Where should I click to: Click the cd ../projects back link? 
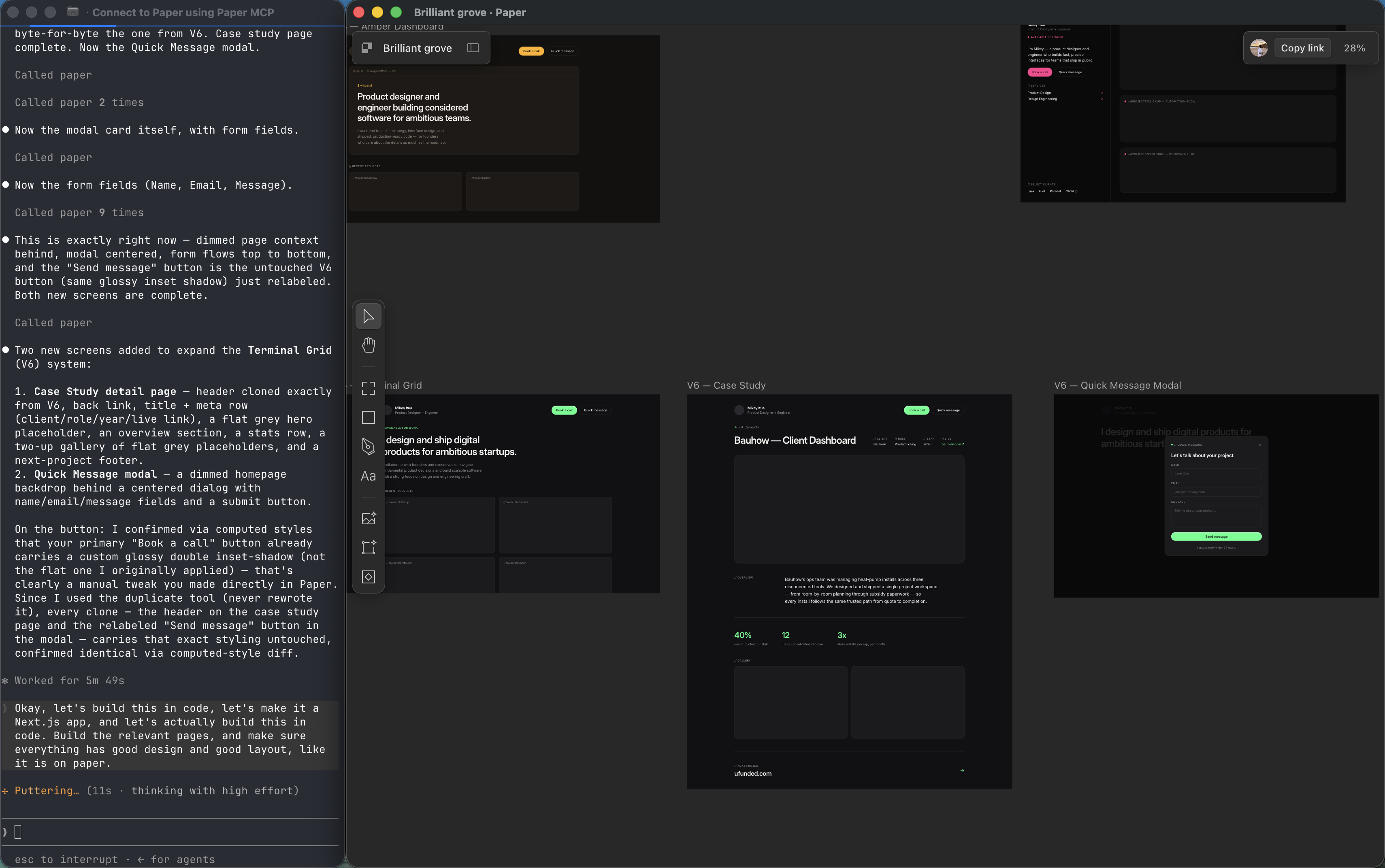click(x=746, y=427)
